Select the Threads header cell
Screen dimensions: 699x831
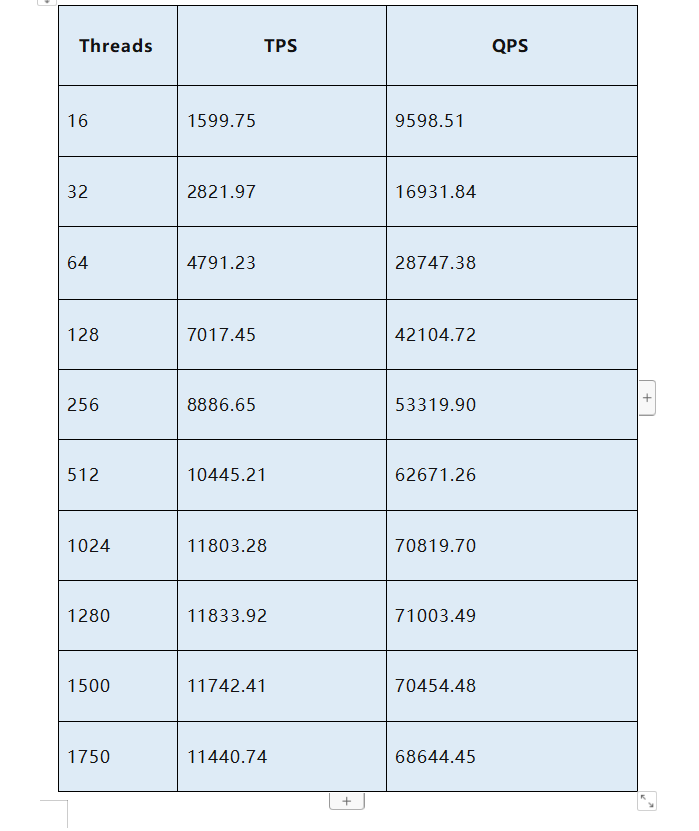(116, 46)
